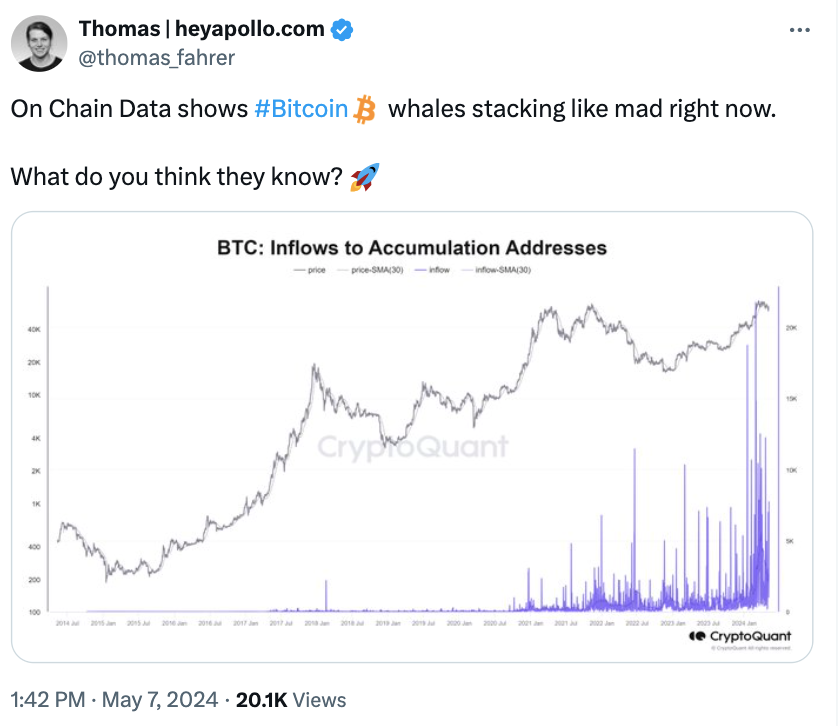Open the three-dot more options menu
This screenshot has width=838, height=726.
(x=800, y=30)
